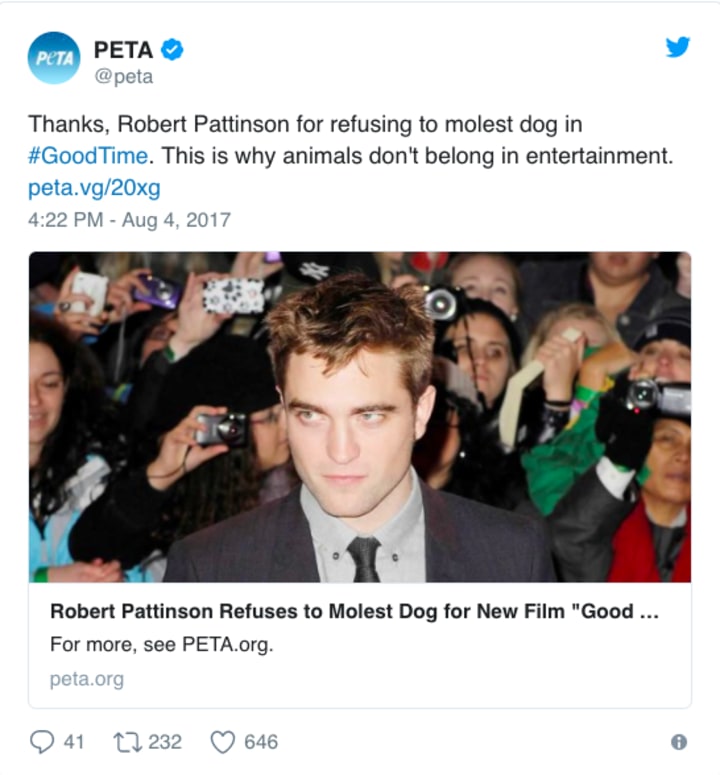Image resolution: width=720 pixels, height=775 pixels.
Task: Like the tweet with the heart icon
Action: coord(222,742)
